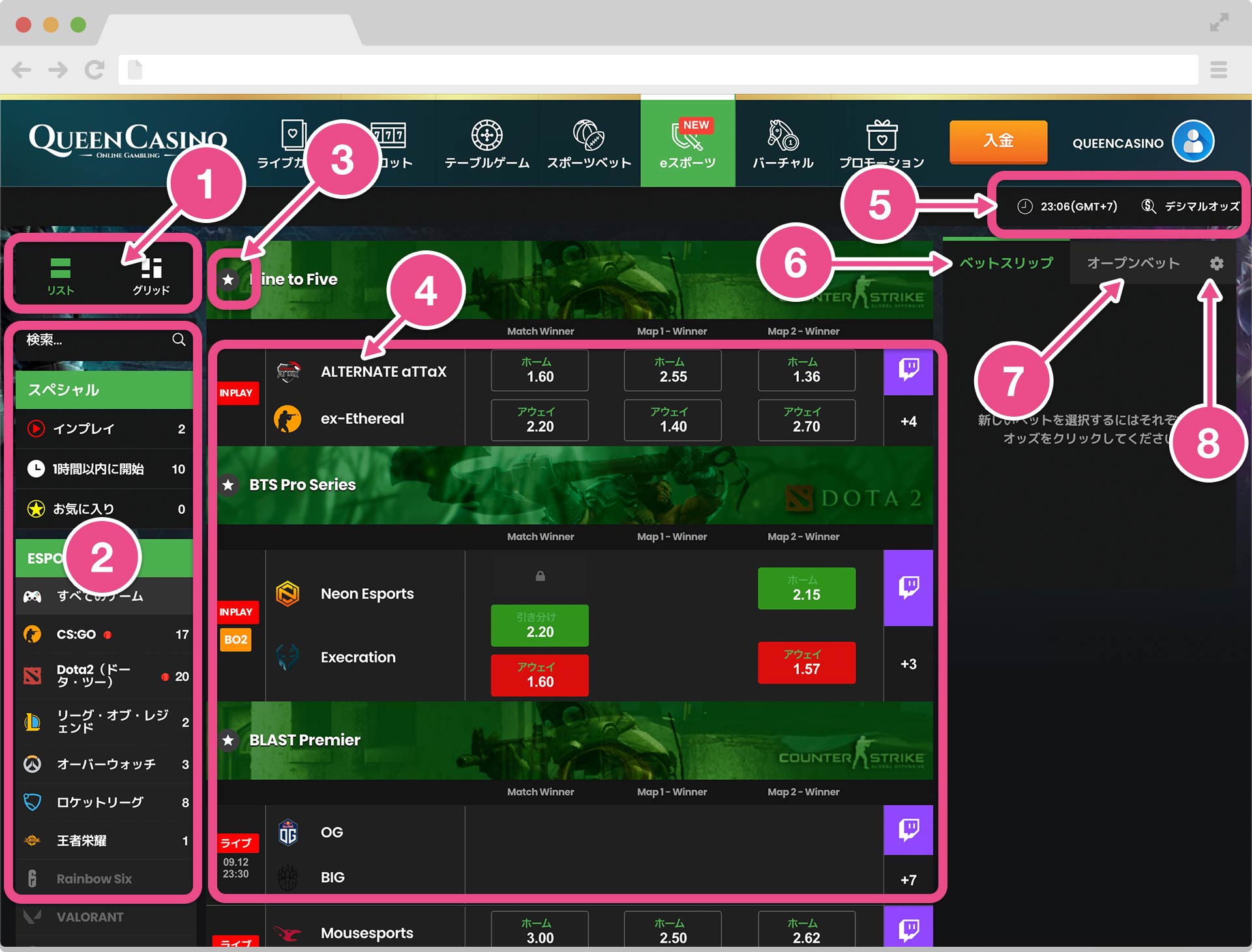Click the browser forward arrow
This screenshot has width=1252, height=952.
click(58, 70)
